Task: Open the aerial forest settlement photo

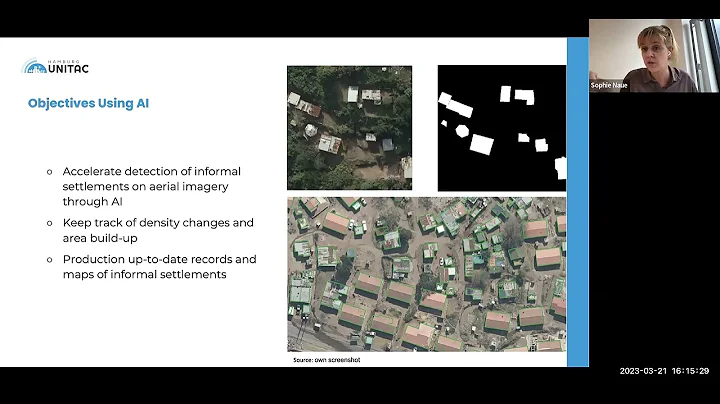Action: click(x=349, y=128)
